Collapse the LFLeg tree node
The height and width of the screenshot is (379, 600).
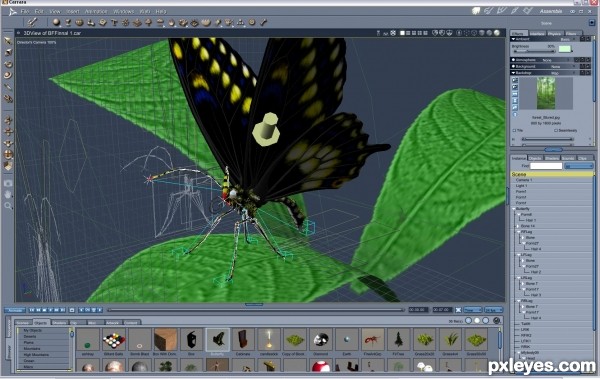(x=519, y=255)
